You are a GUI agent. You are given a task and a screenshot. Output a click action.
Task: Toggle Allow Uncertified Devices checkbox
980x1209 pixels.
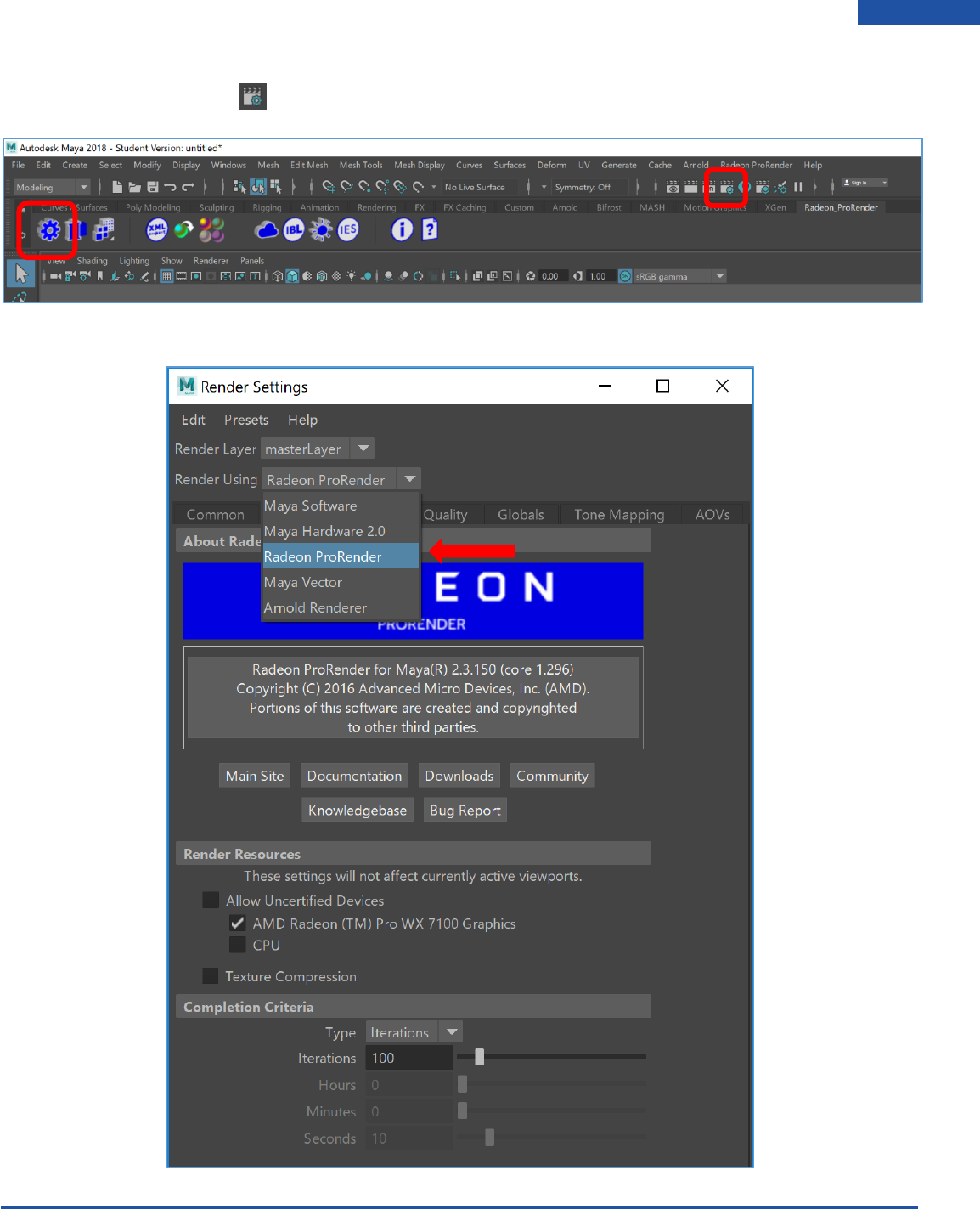[x=211, y=900]
